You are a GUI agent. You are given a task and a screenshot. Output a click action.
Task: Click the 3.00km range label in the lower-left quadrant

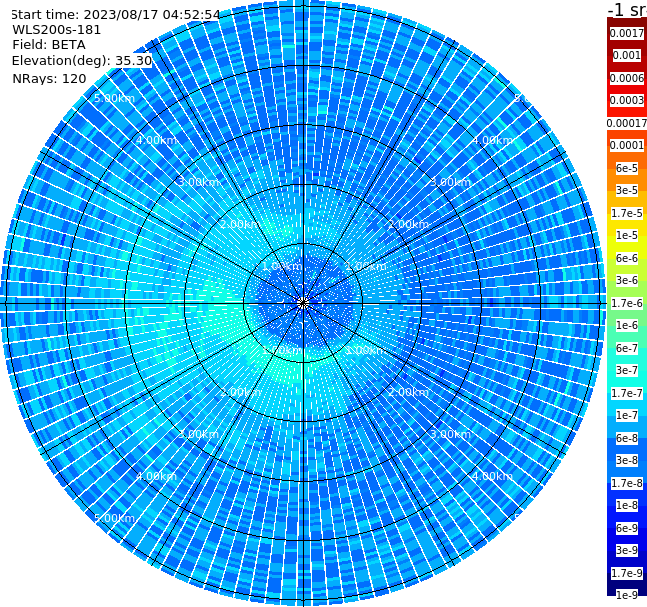(198, 434)
